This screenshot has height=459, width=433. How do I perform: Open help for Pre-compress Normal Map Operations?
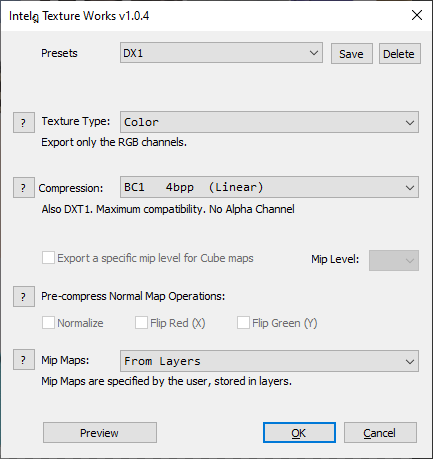(x=24, y=296)
